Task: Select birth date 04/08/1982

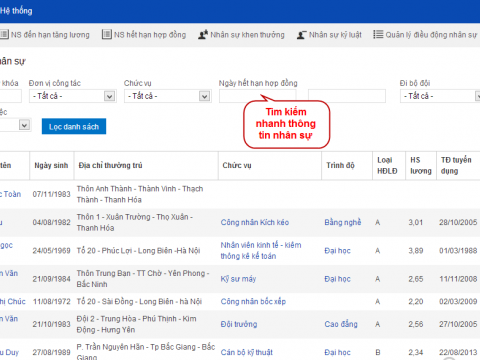Action: click(x=51, y=222)
